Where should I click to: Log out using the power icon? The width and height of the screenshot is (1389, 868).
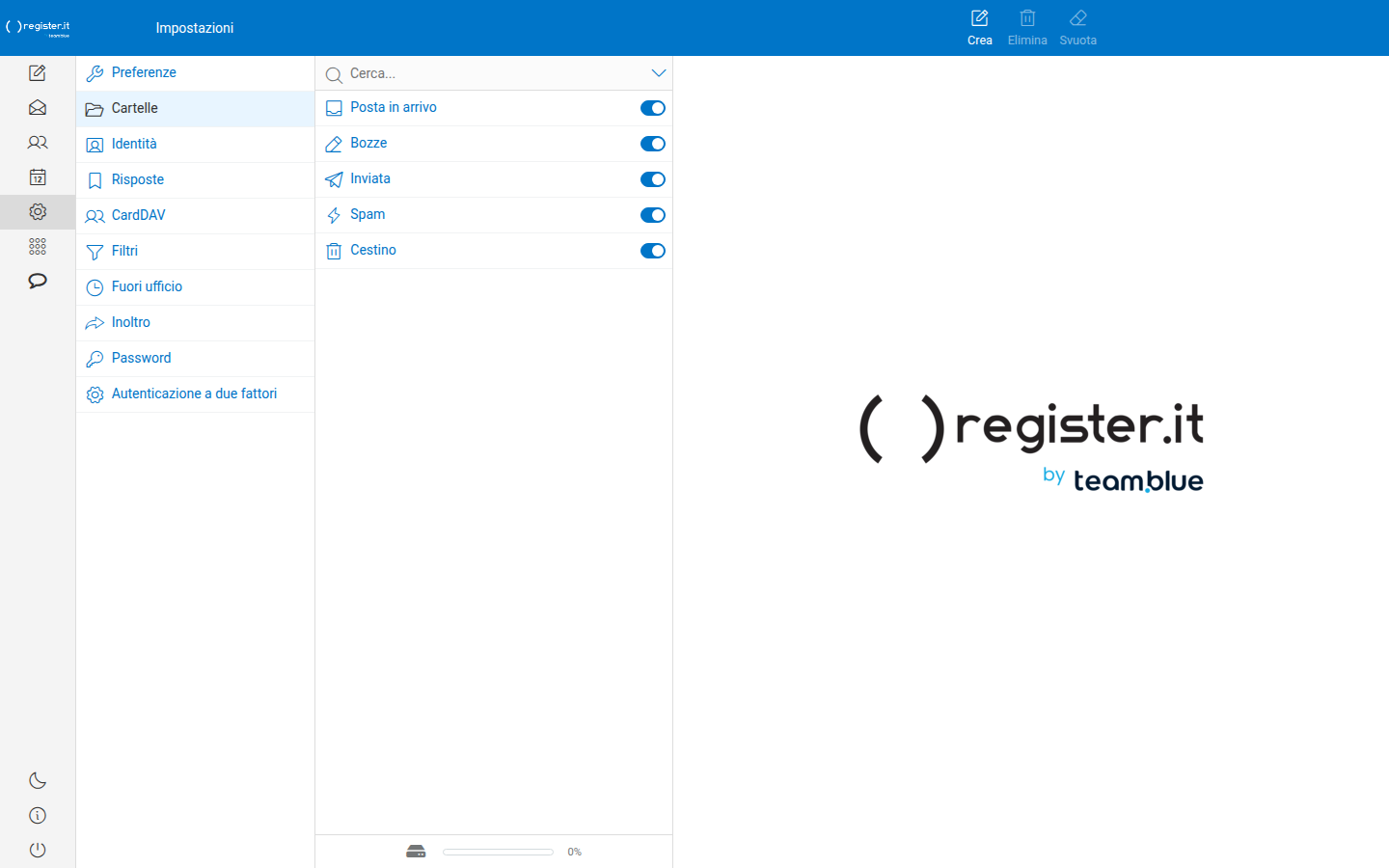click(38, 851)
